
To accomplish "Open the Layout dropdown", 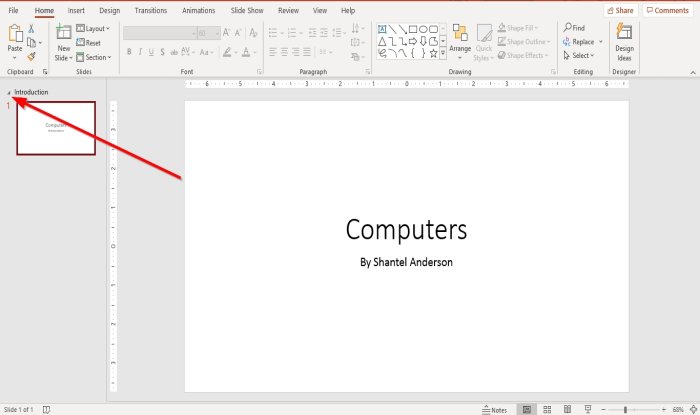I will pos(93,29).
